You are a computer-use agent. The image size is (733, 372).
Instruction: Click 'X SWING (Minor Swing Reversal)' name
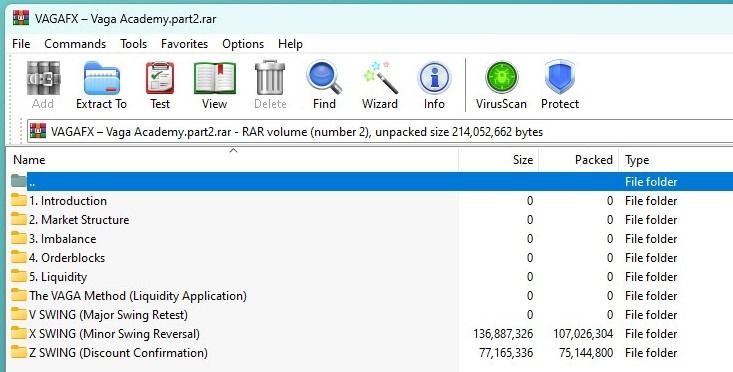(115, 334)
